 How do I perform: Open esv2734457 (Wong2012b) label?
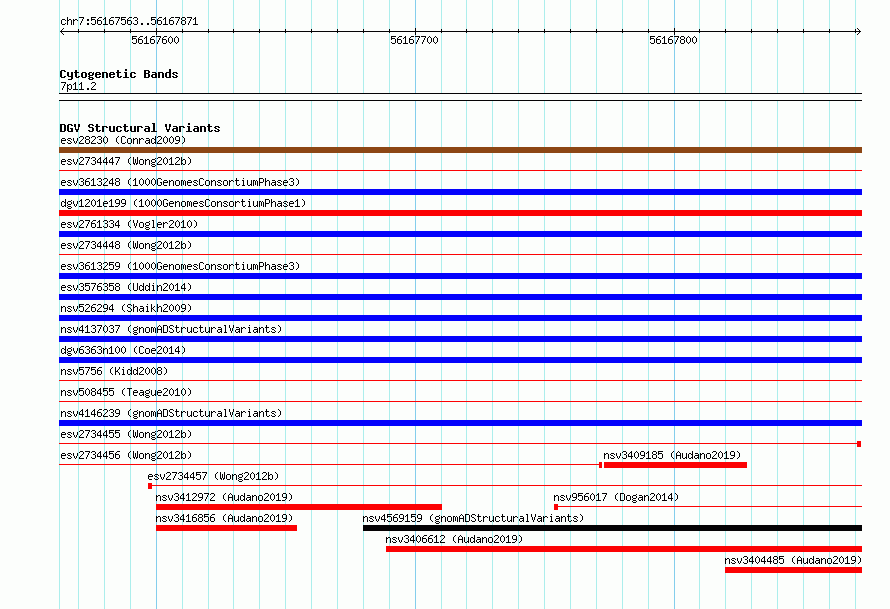[213, 476]
